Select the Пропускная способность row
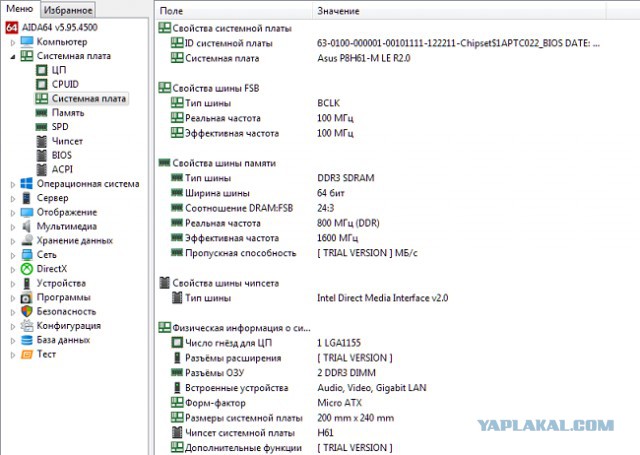The height and width of the screenshot is (455, 640). coord(294,253)
